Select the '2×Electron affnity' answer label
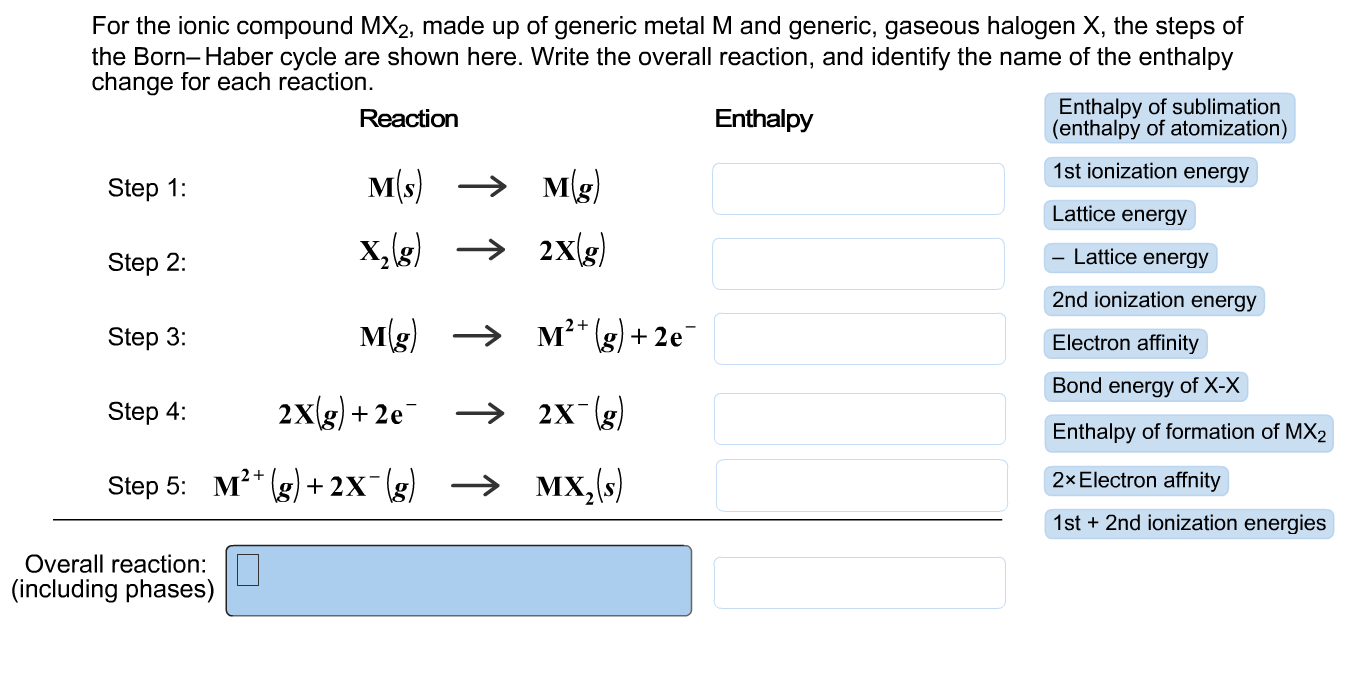 [1136, 480]
